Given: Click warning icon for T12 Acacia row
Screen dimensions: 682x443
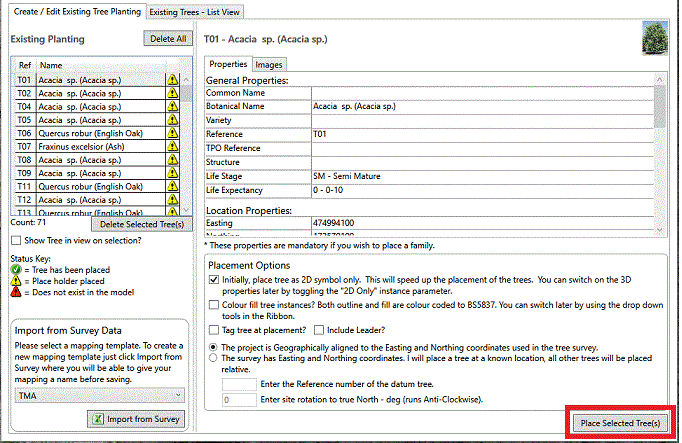Looking at the screenshot, I should coord(172,200).
